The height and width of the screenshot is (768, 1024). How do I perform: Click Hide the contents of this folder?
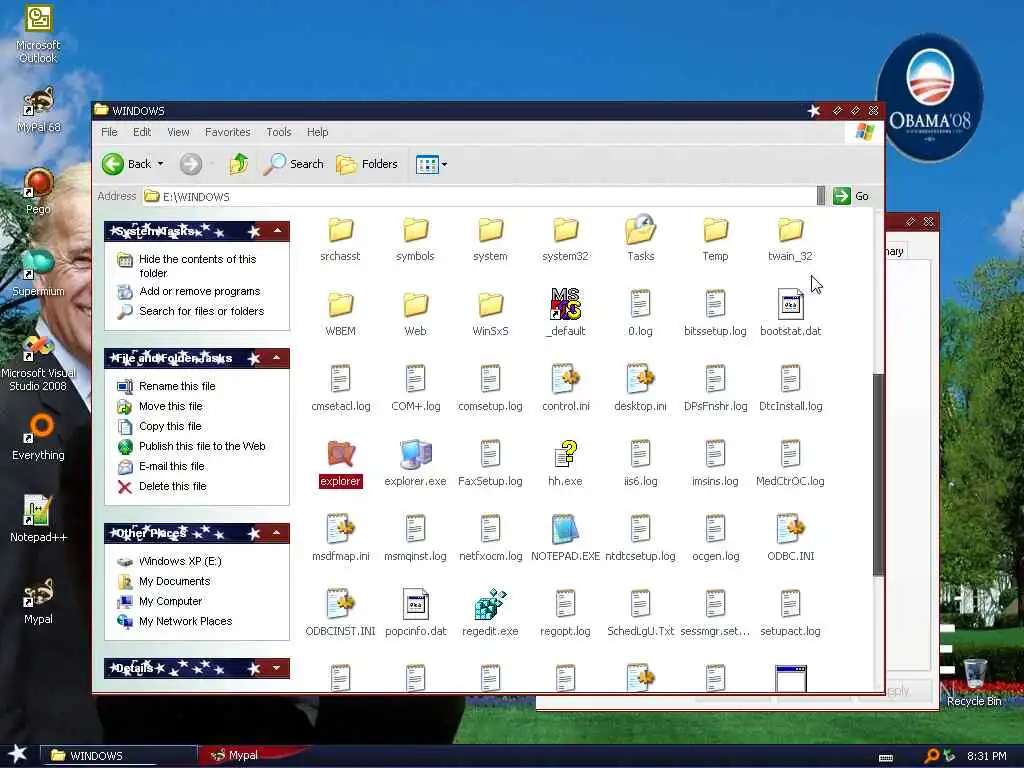(197, 266)
